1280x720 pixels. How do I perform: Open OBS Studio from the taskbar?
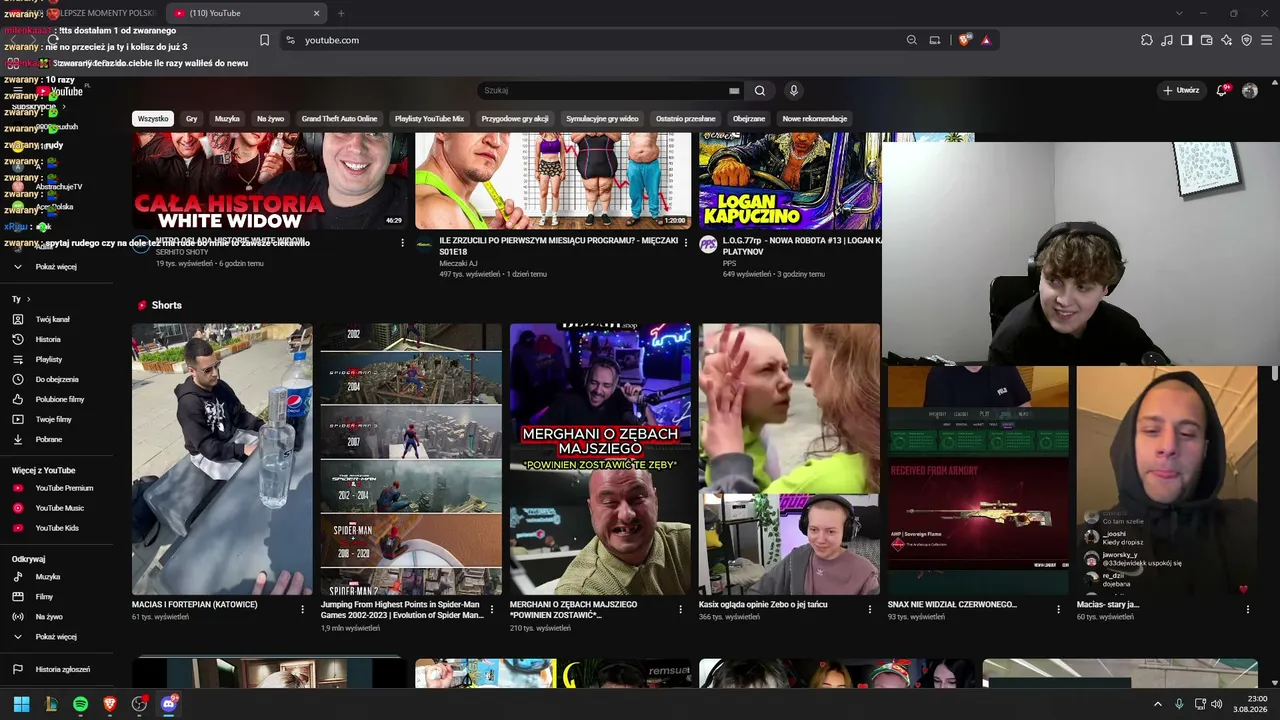[139, 704]
